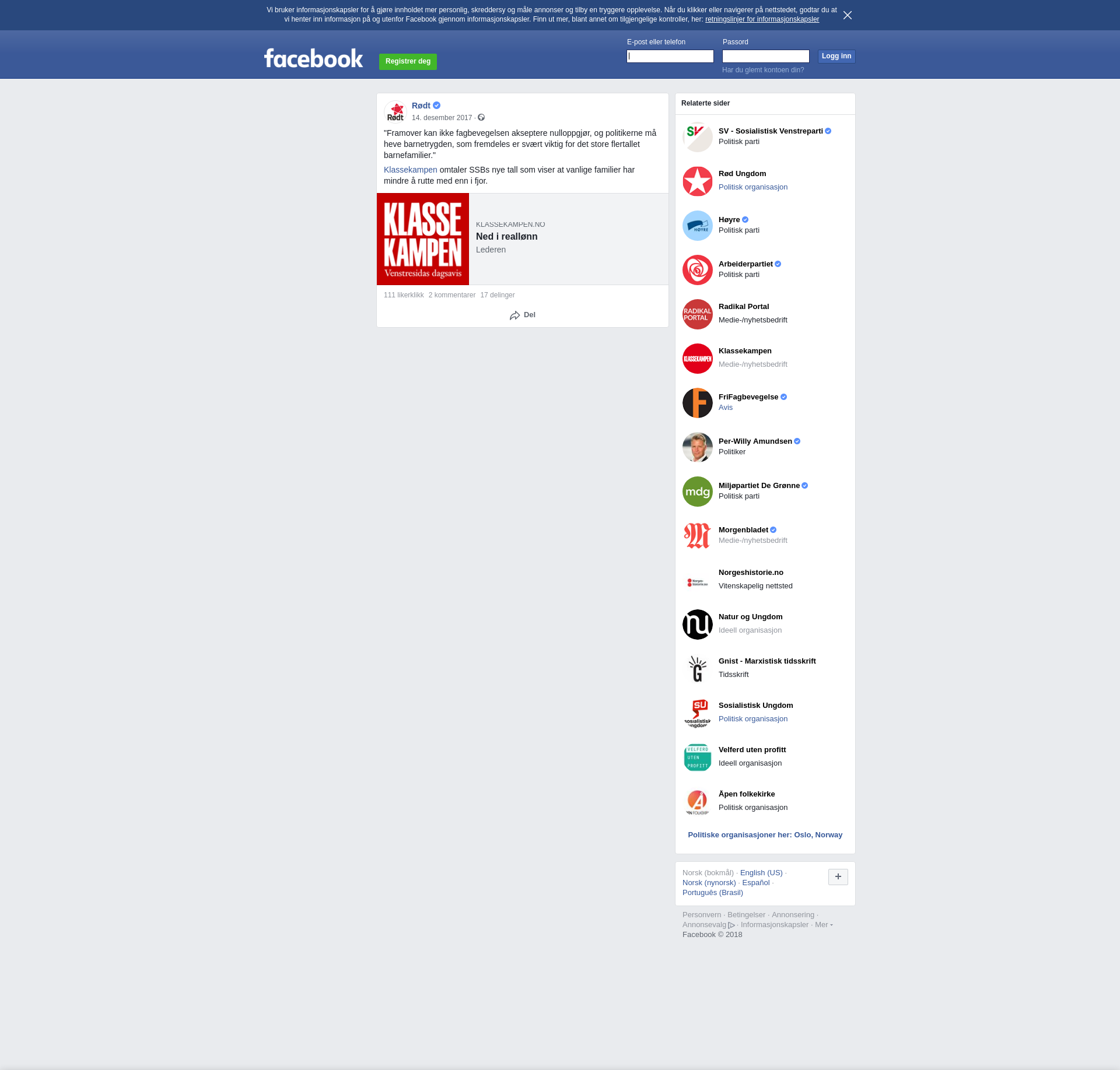Expand the Mer footer dropdown
This screenshot has height=1070, width=1120.
[x=824, y=925]
